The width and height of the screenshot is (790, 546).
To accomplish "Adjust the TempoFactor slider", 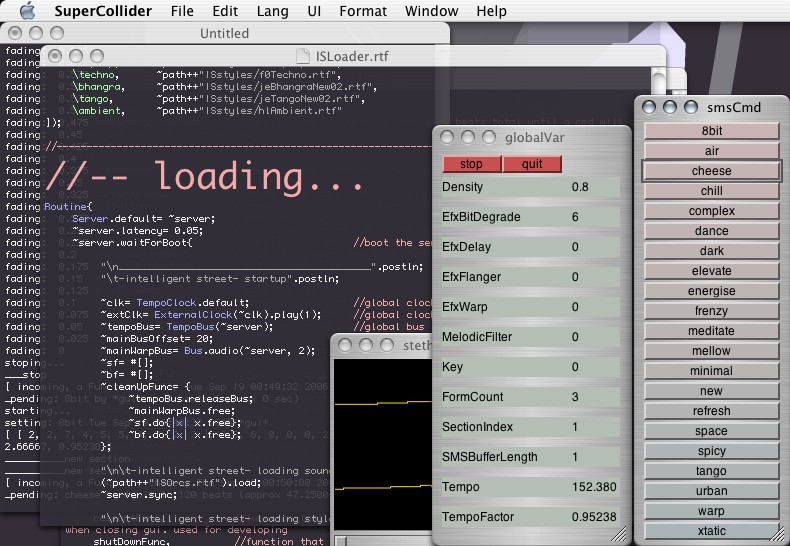I will (x=531, y=517).
